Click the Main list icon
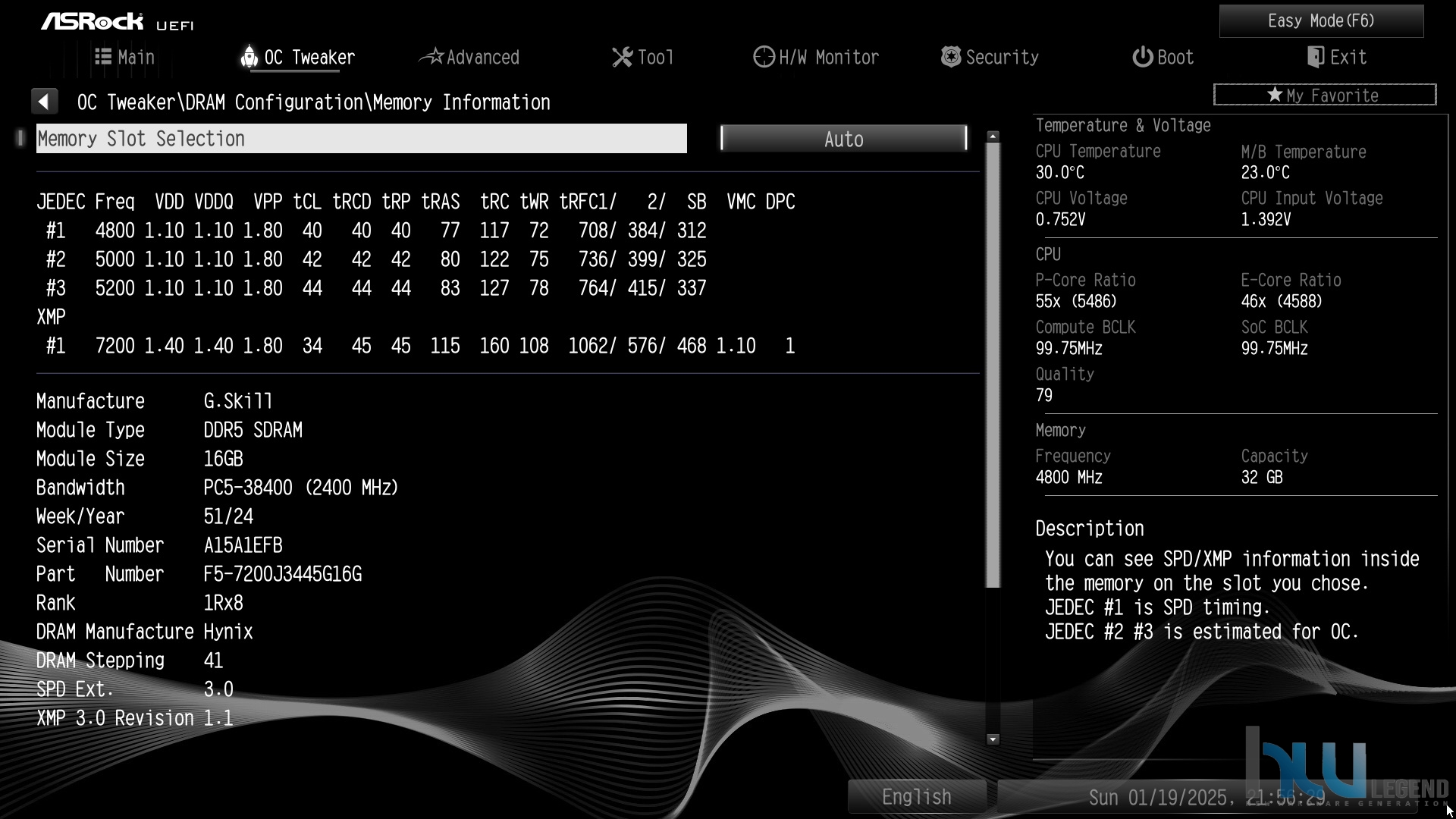This screenshot has height=819, width=1456. pos(103,56)
